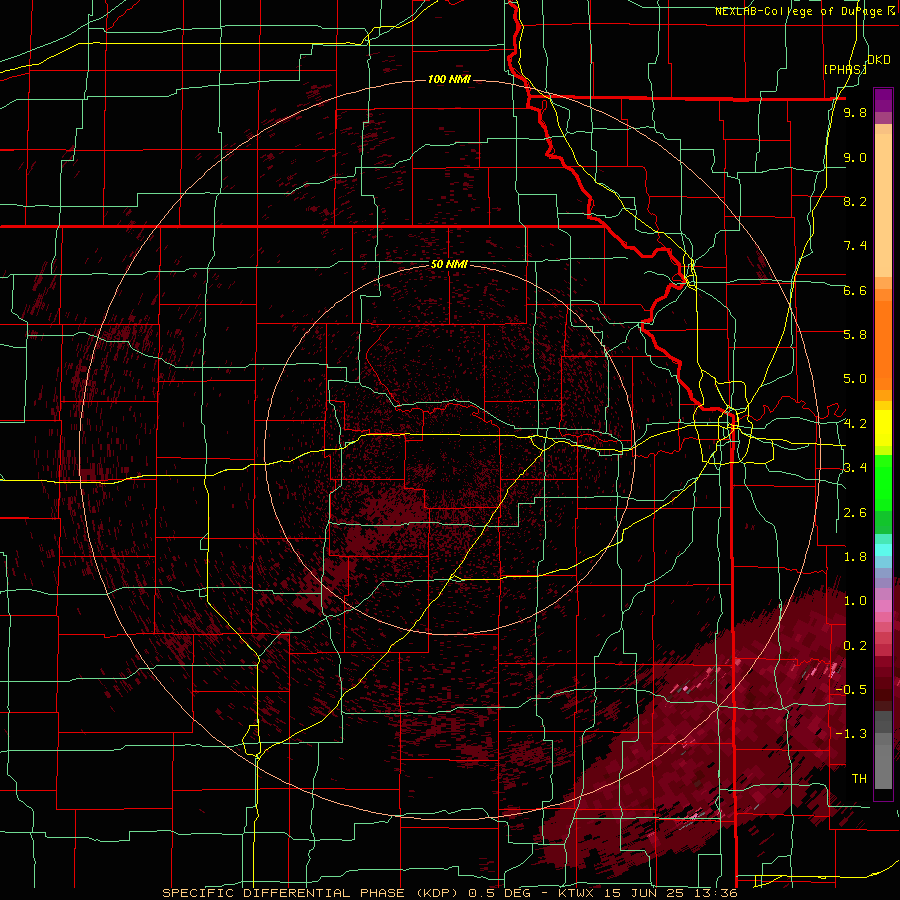
Task: Pick the purple segment at top of color bar
Action: [883, 100]
